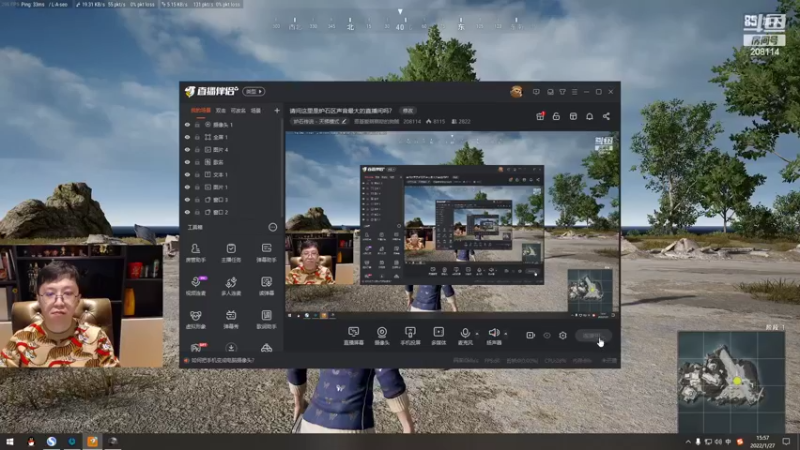Open the hamburger menu in title bar
This screenshot has height=450, width=800.
click(x=574, y=92)
